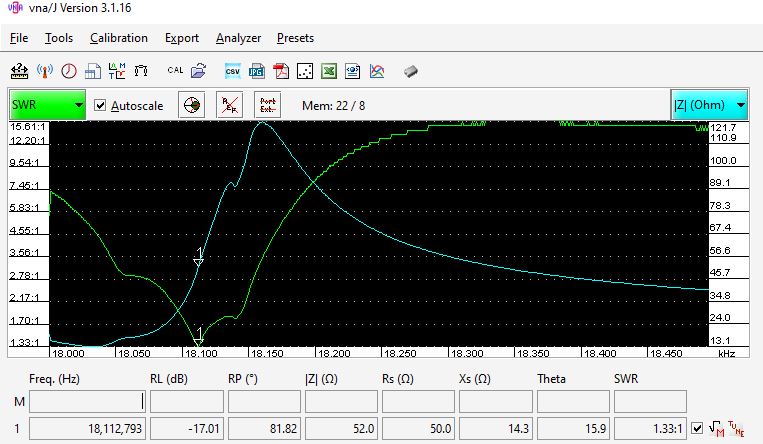Open the Calibration menu

(x=118, y=38)
